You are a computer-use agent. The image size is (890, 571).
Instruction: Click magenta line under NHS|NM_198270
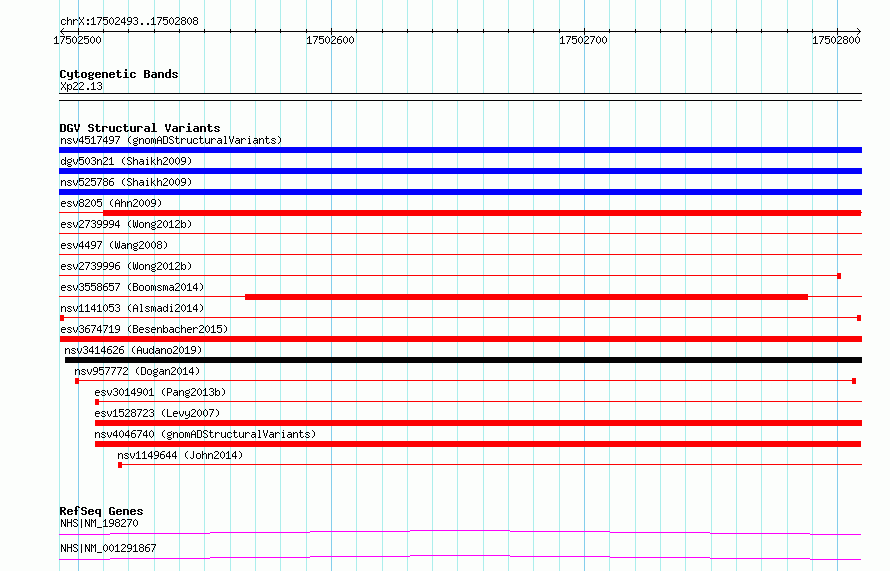[x=460, y=532]
